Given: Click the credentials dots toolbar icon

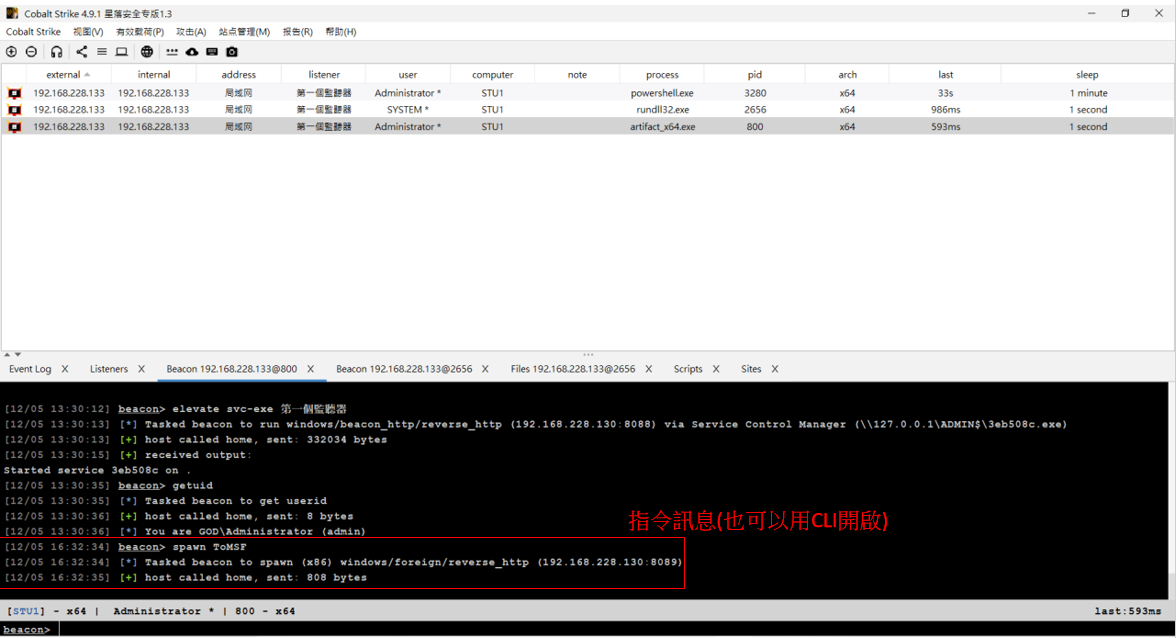Looking at the screenshot, I should (x=172, y=52).
